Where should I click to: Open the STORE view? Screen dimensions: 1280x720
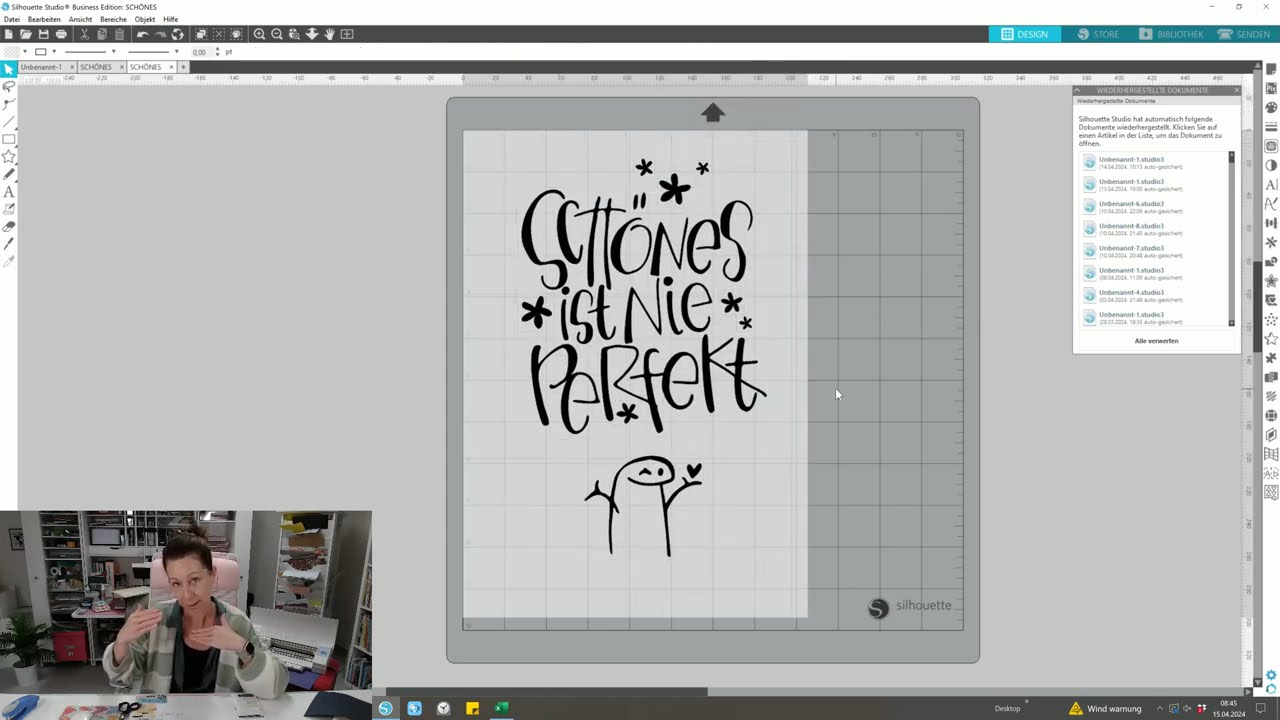tap(1097, 34)
